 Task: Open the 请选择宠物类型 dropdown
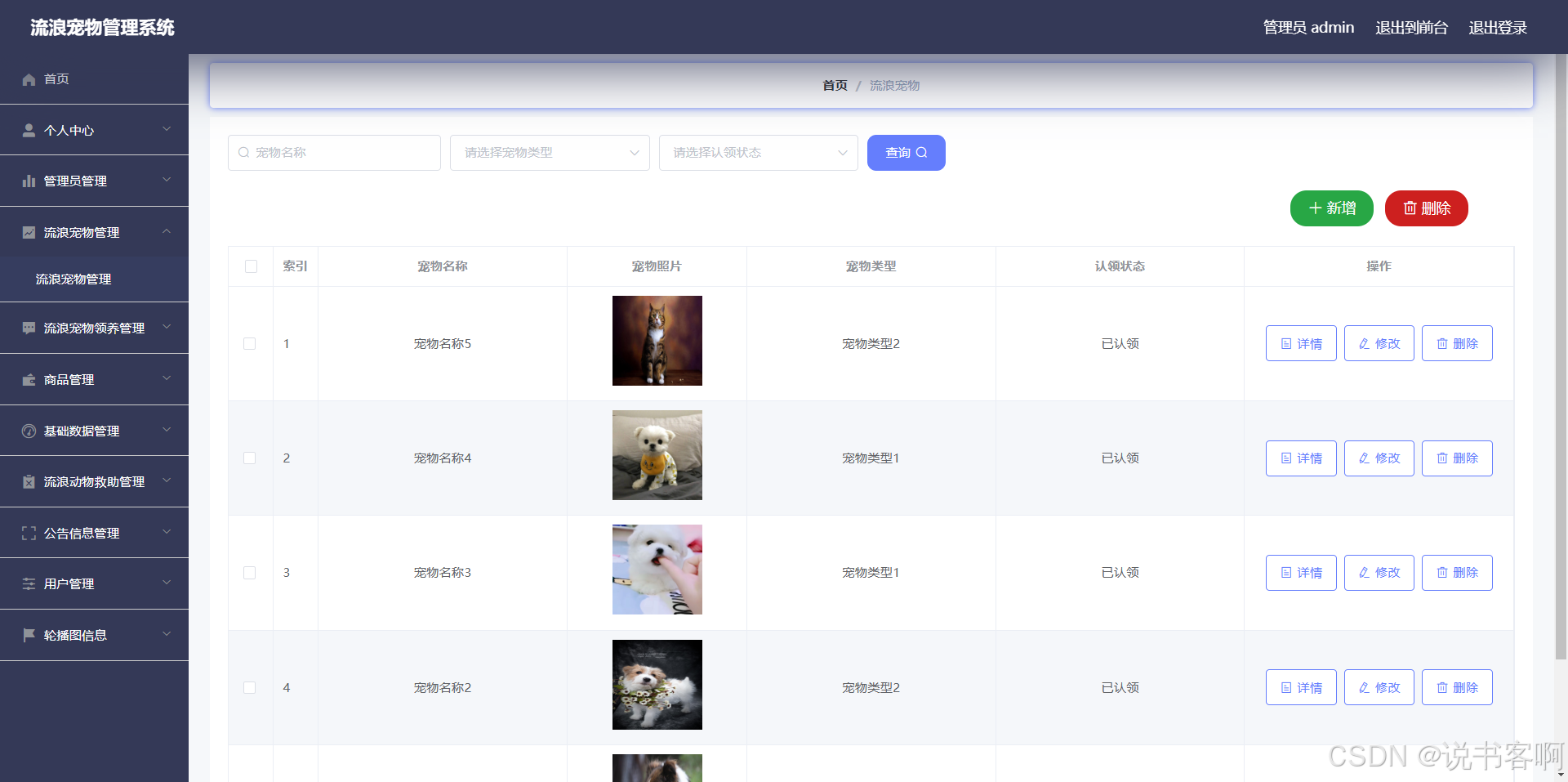(550, 153)
